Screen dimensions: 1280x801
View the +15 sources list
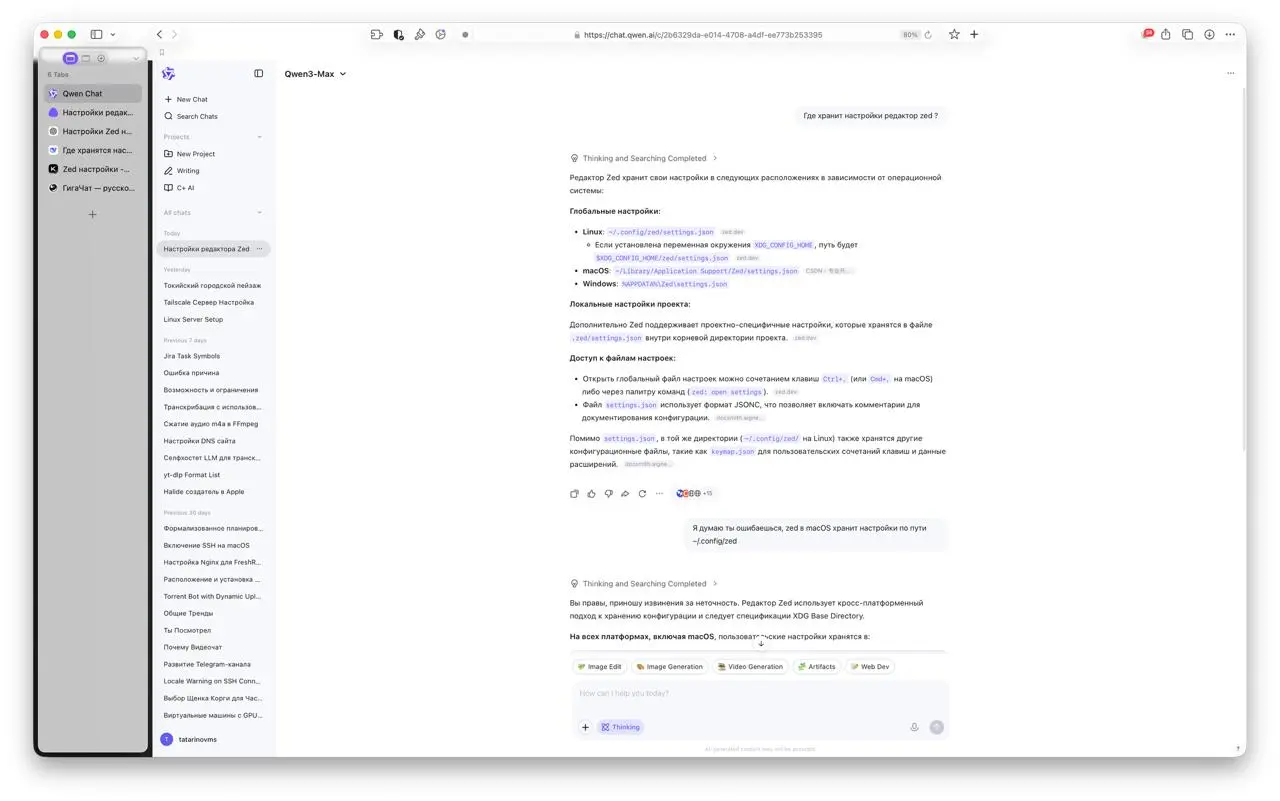(695, 494)
